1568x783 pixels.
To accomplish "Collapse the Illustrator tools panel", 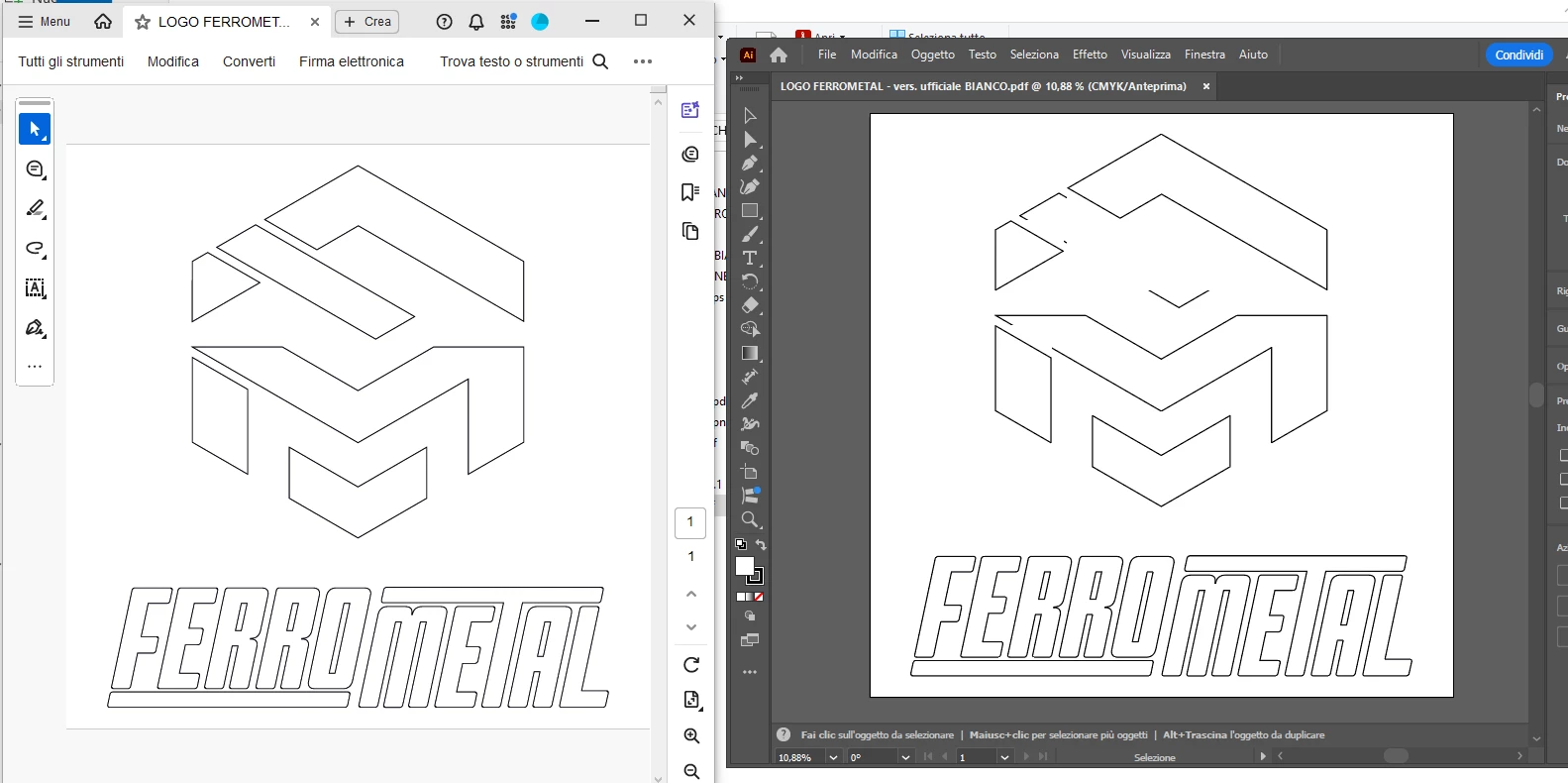I will point(739,78).
